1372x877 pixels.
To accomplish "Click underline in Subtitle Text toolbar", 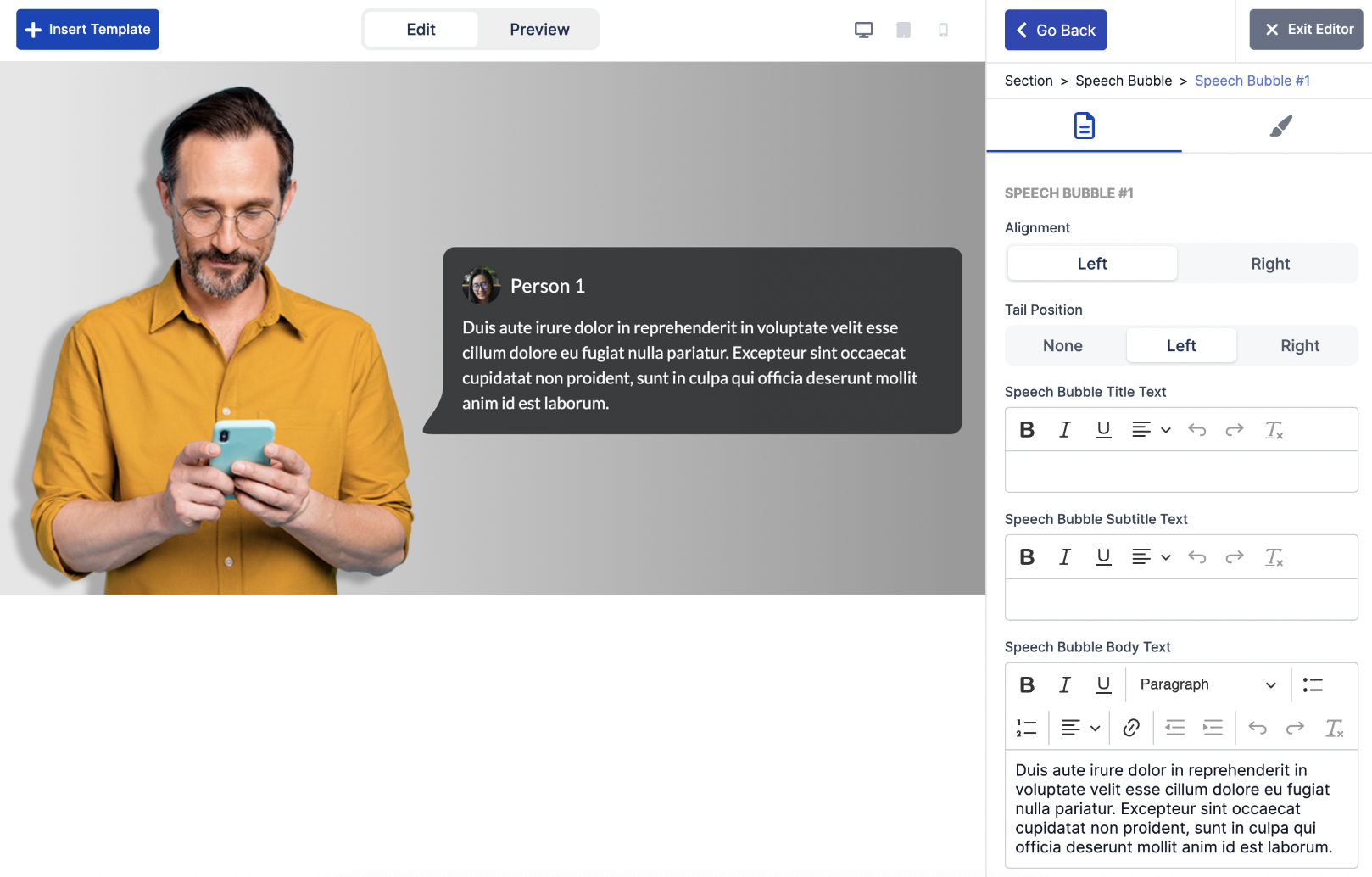I will pos(1102,557).
